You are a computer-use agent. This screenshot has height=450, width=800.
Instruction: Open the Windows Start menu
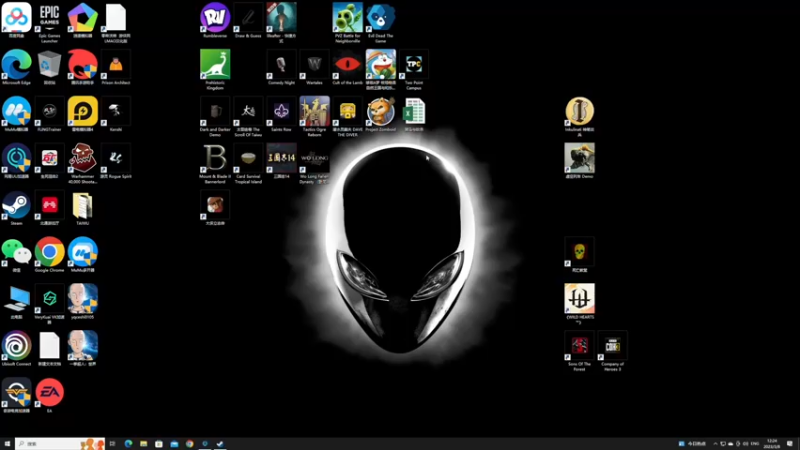tap(7, 444)
